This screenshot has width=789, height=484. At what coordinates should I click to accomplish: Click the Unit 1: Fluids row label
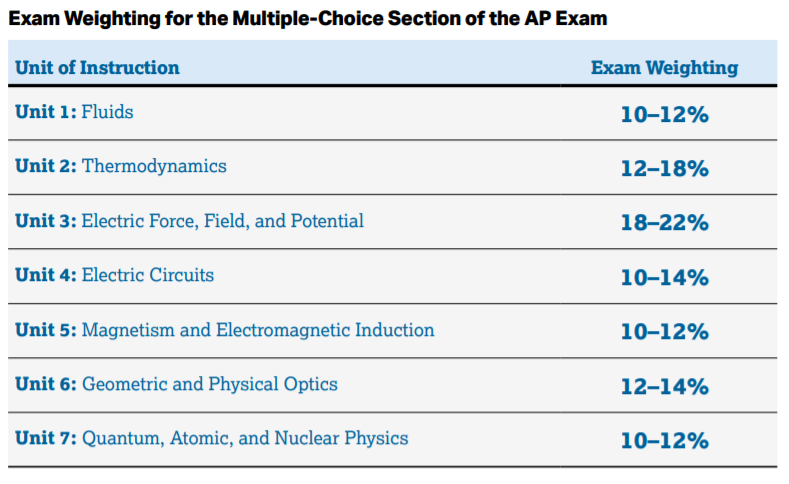pos(74,112)
